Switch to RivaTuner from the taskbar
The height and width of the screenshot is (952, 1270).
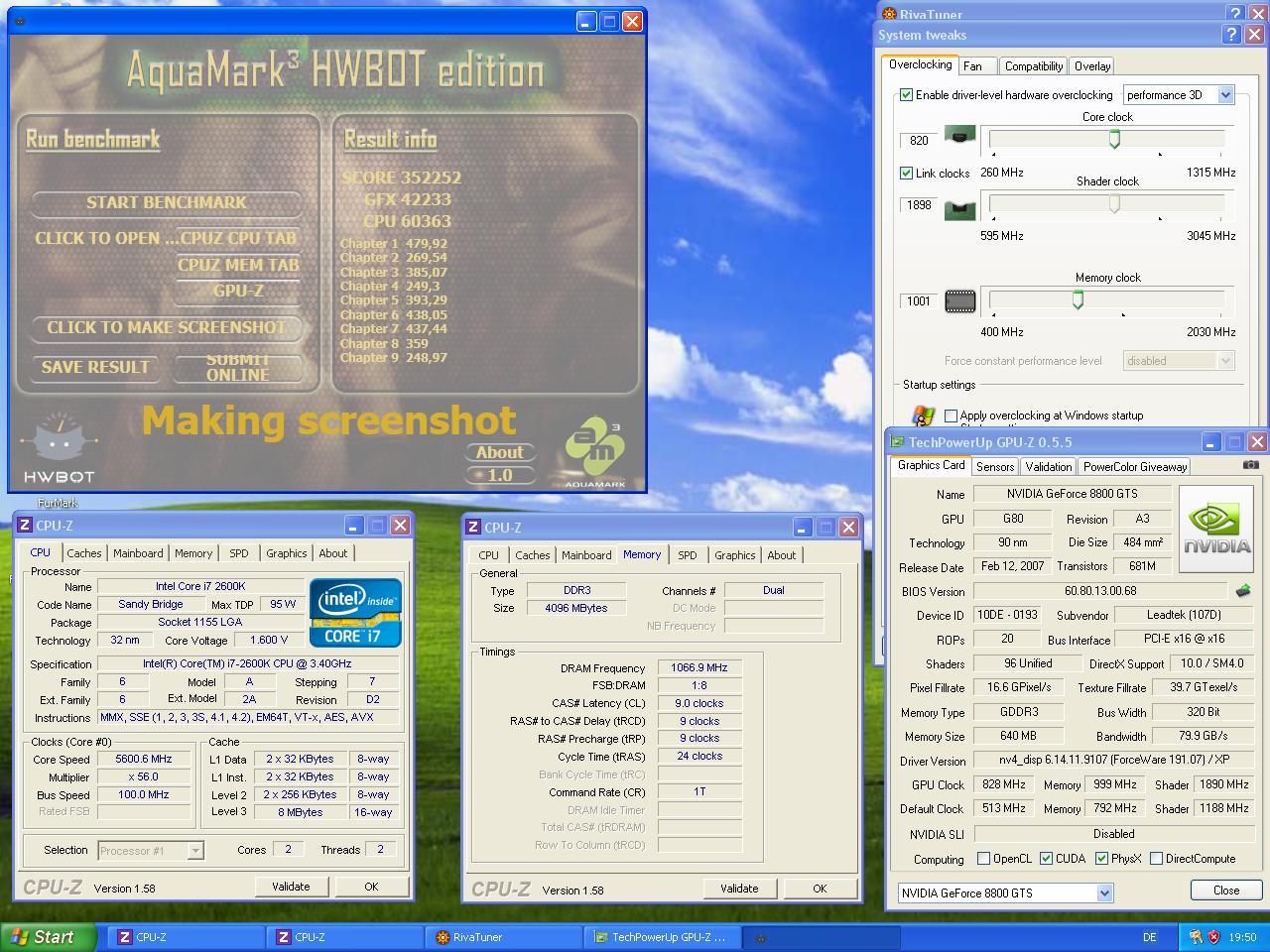tap(502, 937)
